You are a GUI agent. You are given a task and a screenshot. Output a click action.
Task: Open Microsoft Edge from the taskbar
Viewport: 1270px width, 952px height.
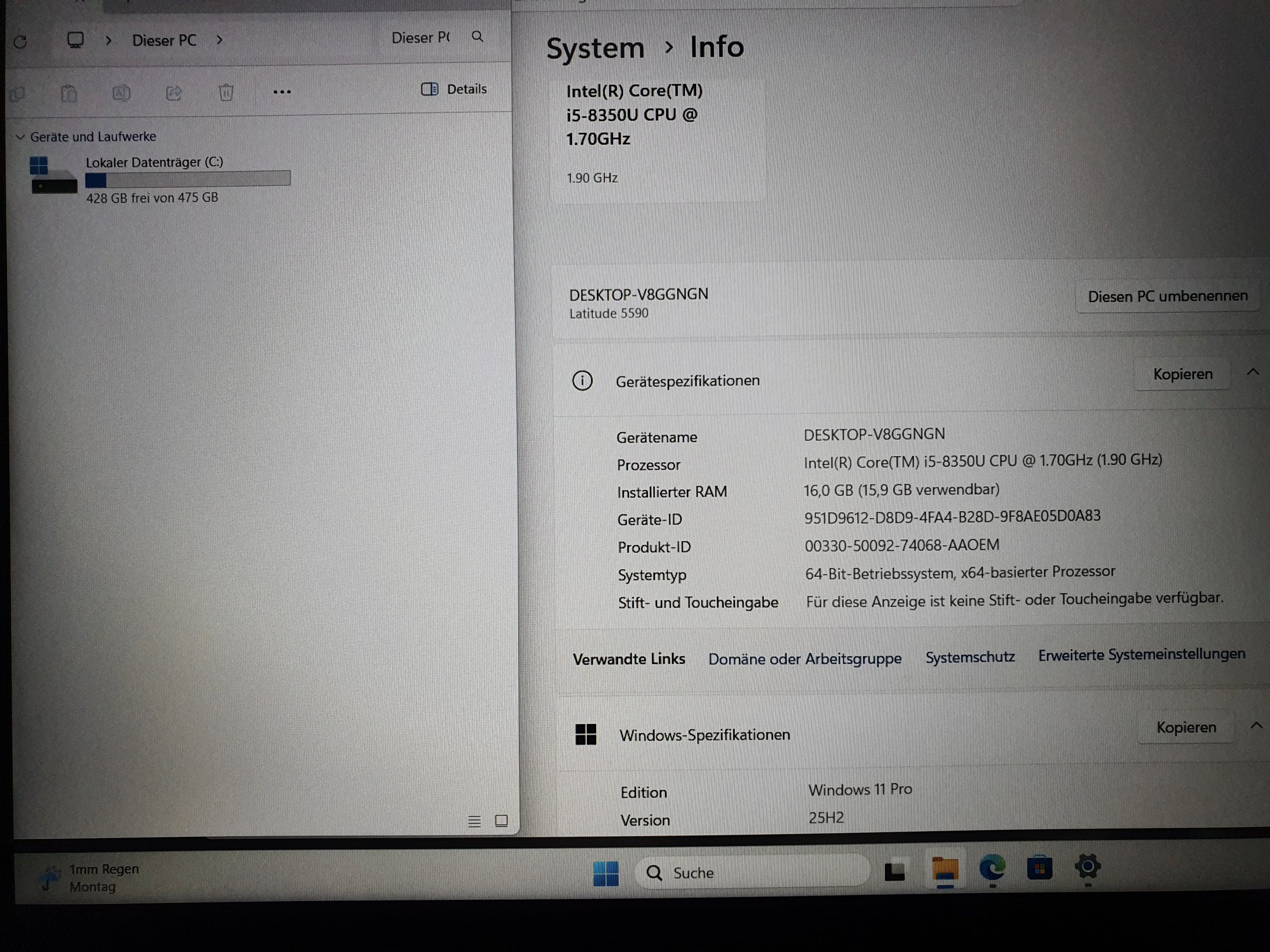(x=992, y=868)
